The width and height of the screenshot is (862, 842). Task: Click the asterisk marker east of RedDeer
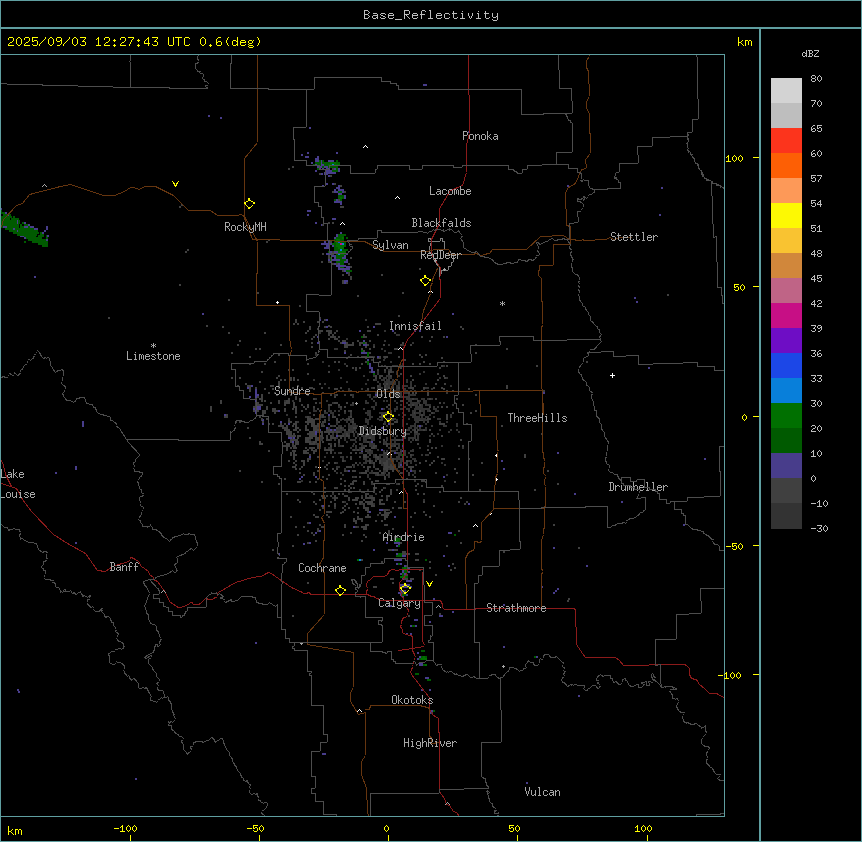(x=502, y=303)
